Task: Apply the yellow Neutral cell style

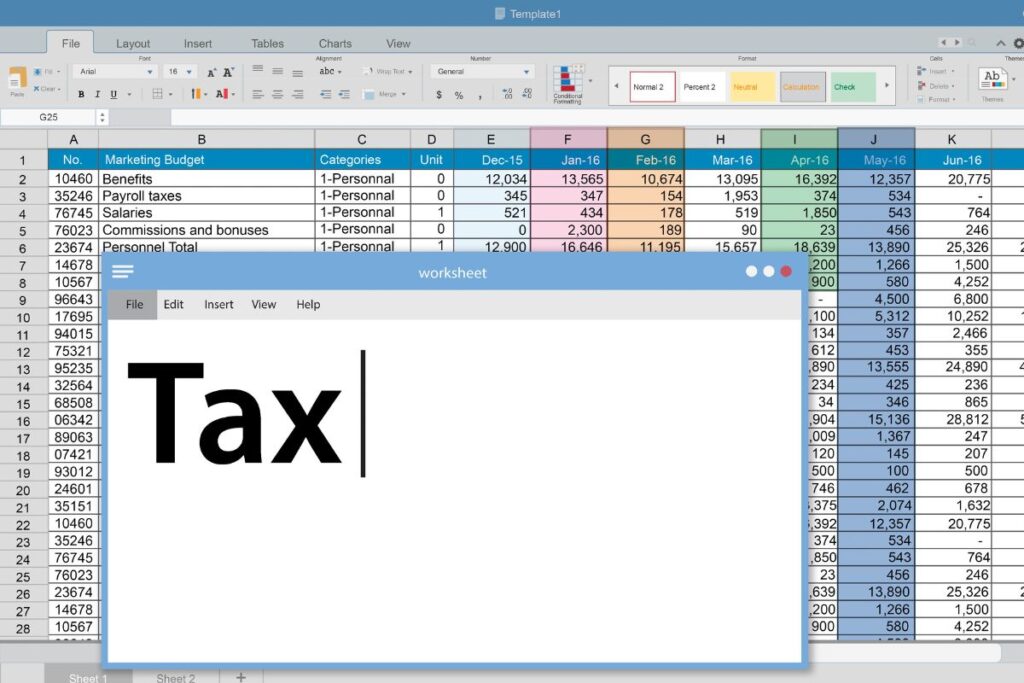Action: point(752,87)
